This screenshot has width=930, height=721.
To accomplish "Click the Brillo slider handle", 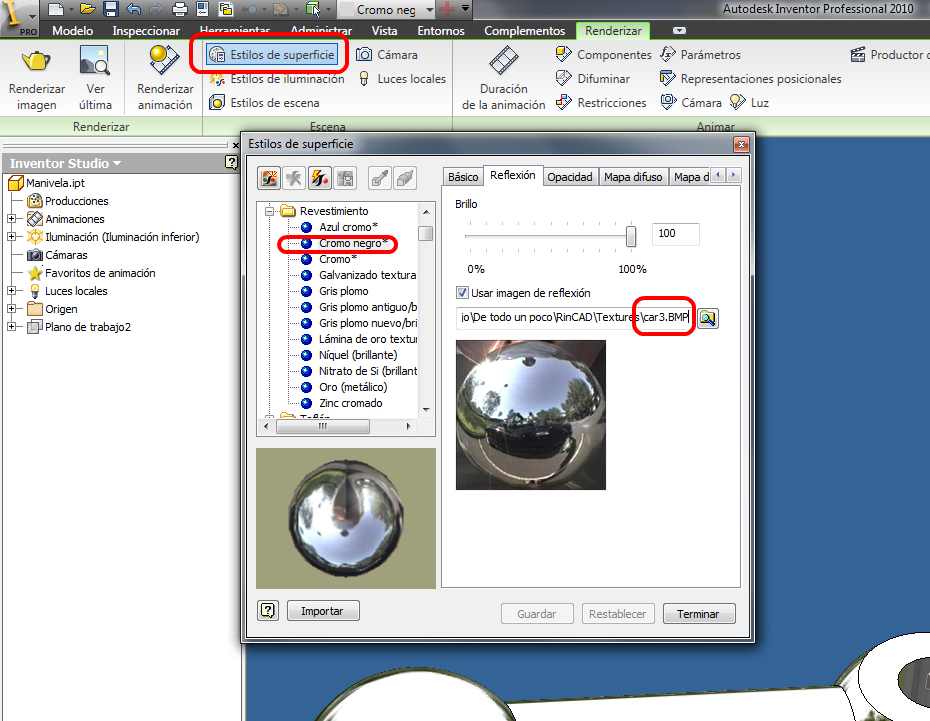I will point(631,235).
